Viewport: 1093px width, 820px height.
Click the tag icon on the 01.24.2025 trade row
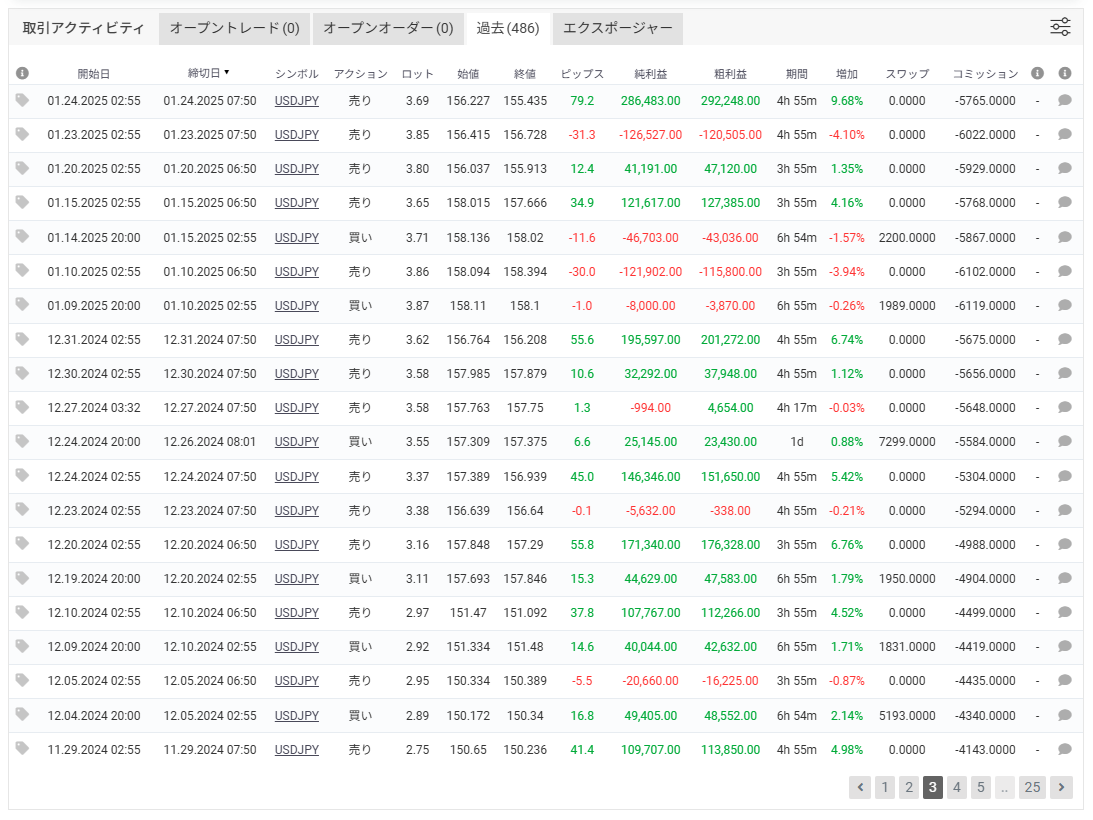pos(22,100)
